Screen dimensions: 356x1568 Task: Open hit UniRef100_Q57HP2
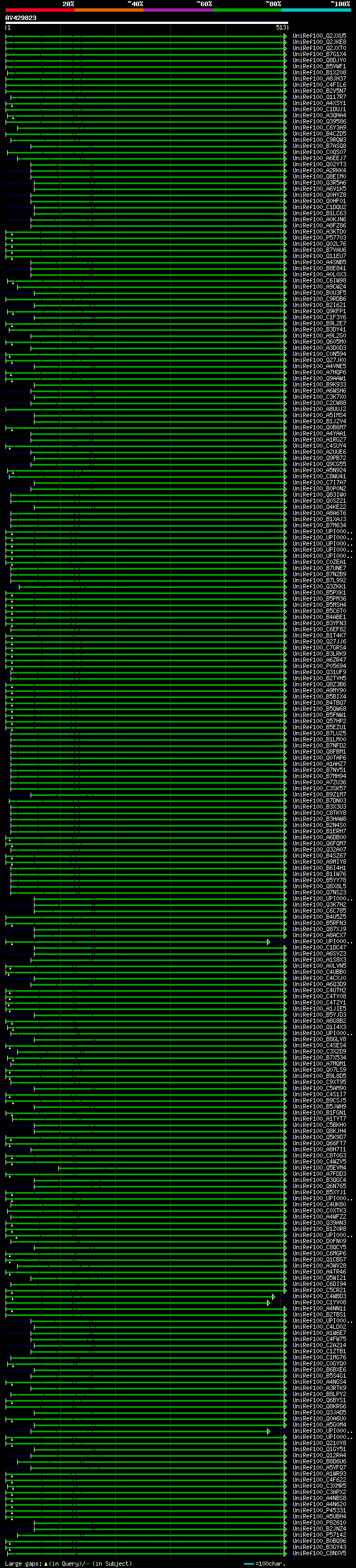(319, 721)
